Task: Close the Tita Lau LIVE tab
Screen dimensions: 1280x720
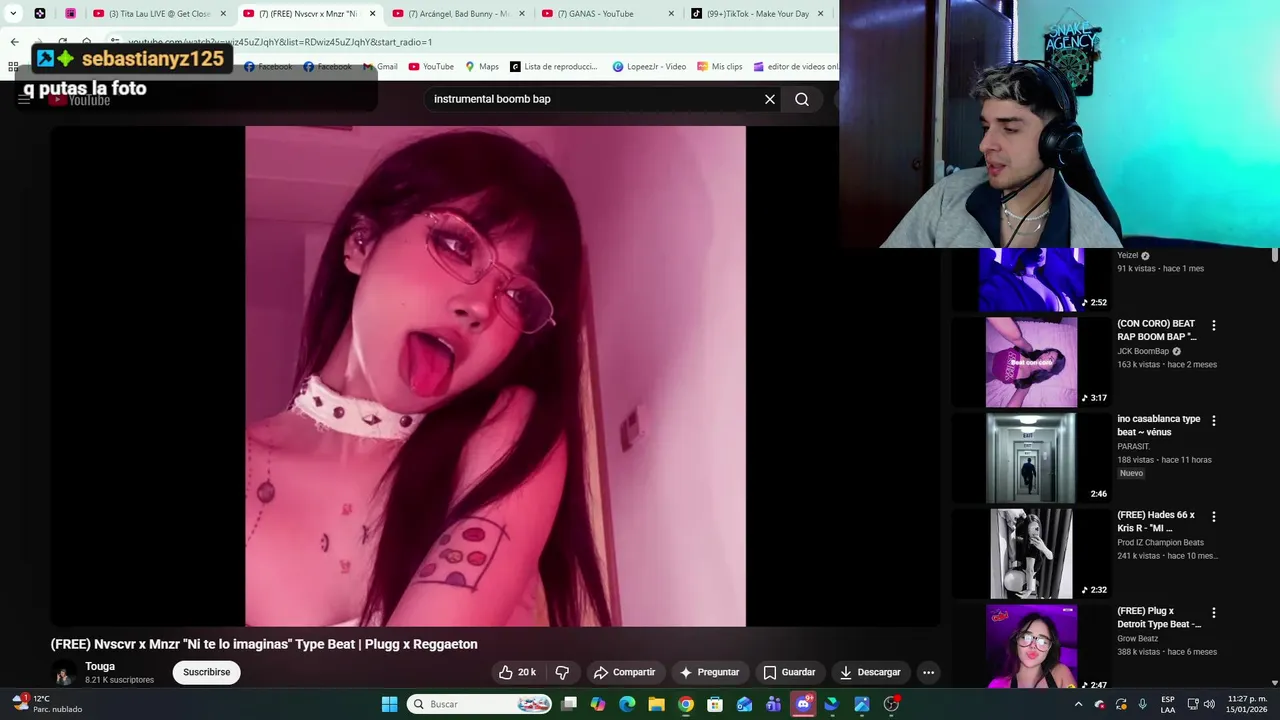Action: point(222,14)
